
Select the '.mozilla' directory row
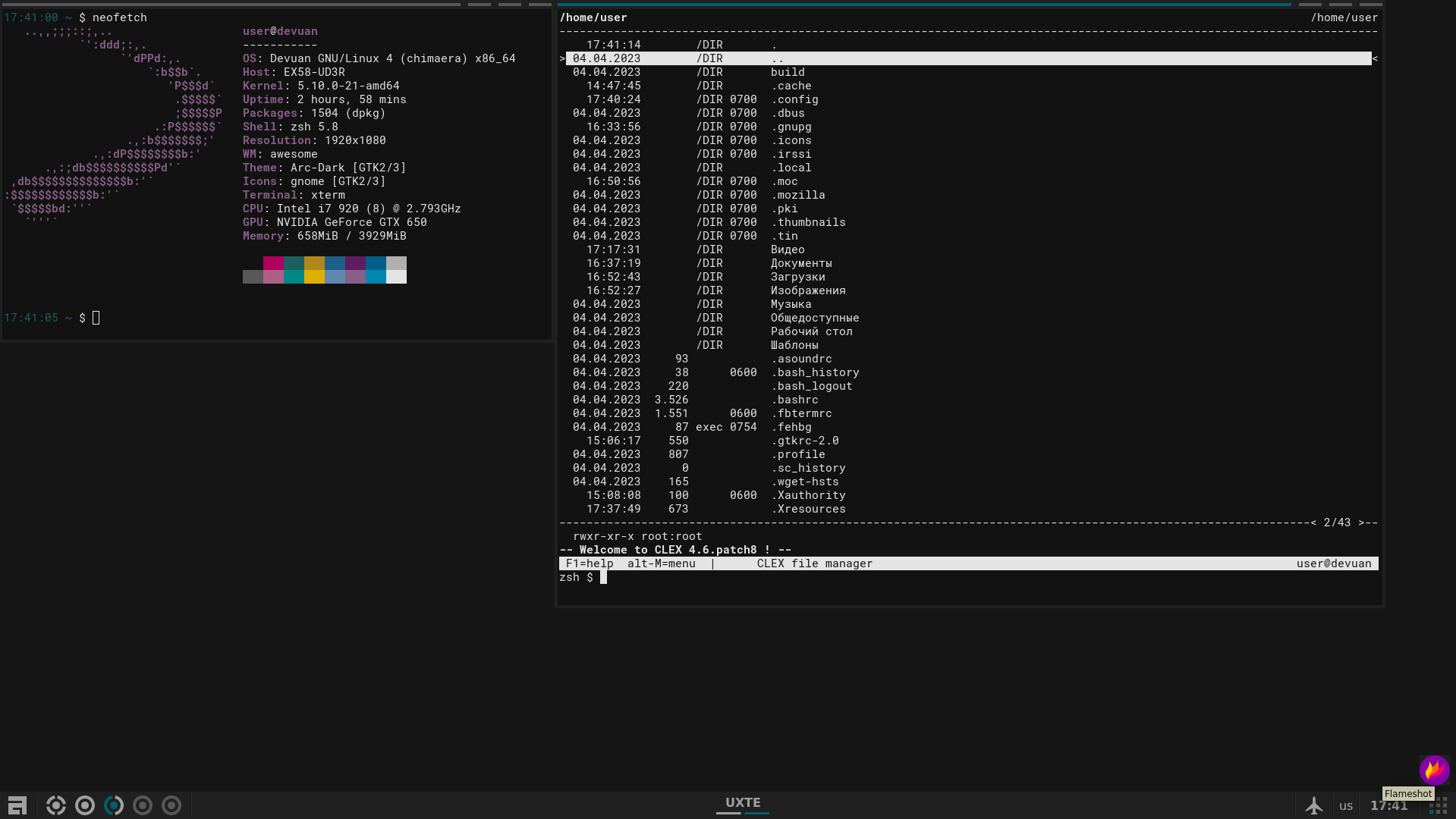(x=969, y=195)
